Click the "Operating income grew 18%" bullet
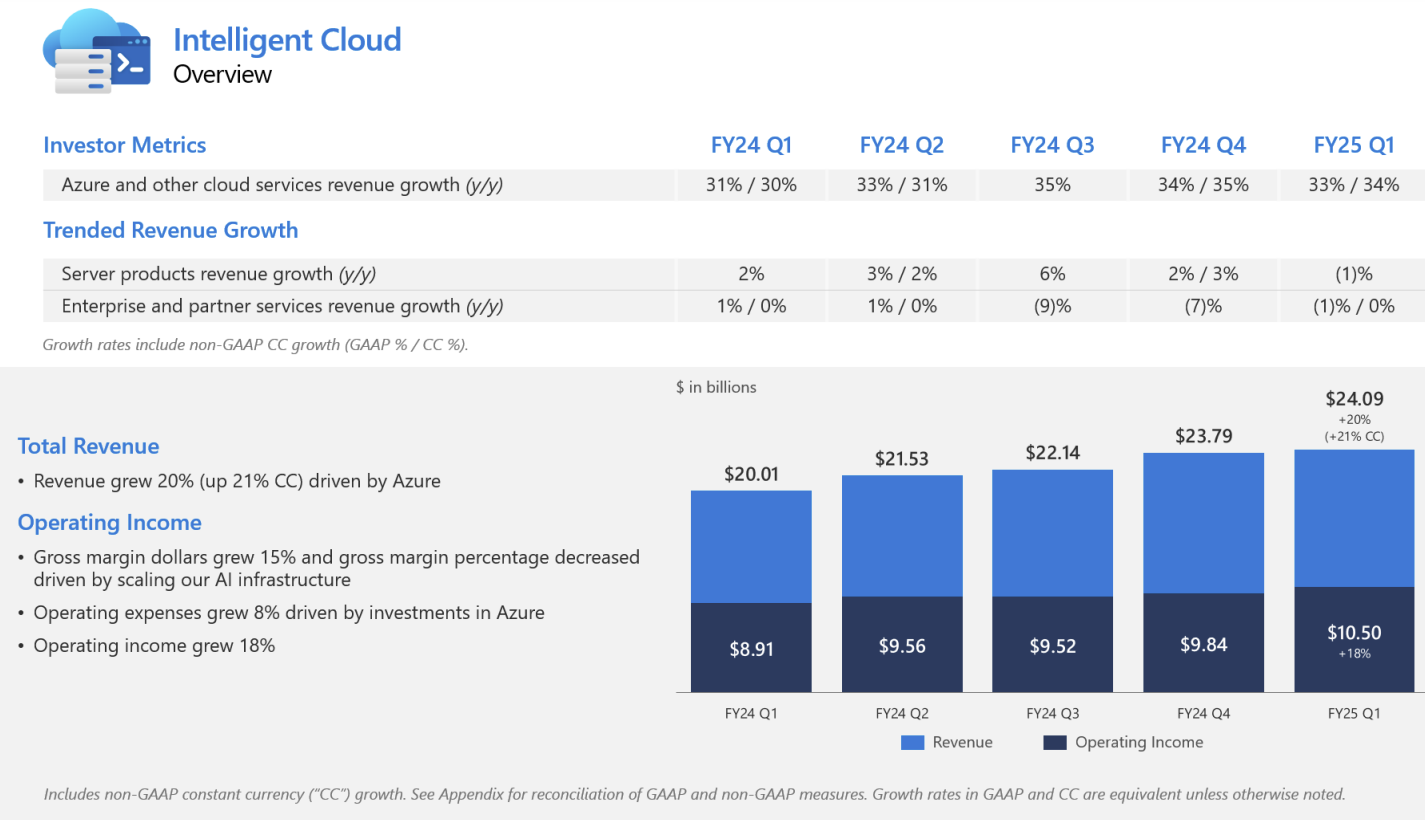This screenshot has height=820, width=1425. click(x=154, y=646)
